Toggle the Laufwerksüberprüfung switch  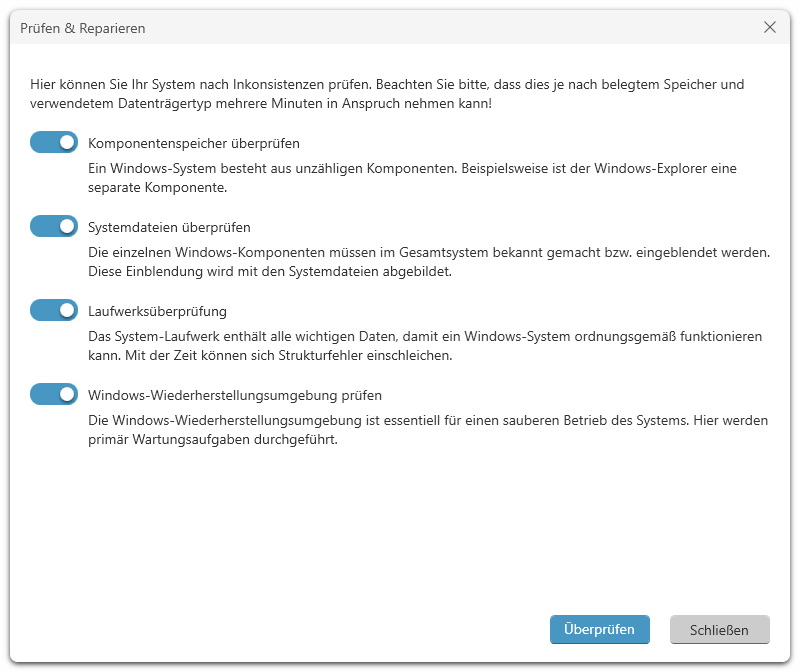point(54,311)
